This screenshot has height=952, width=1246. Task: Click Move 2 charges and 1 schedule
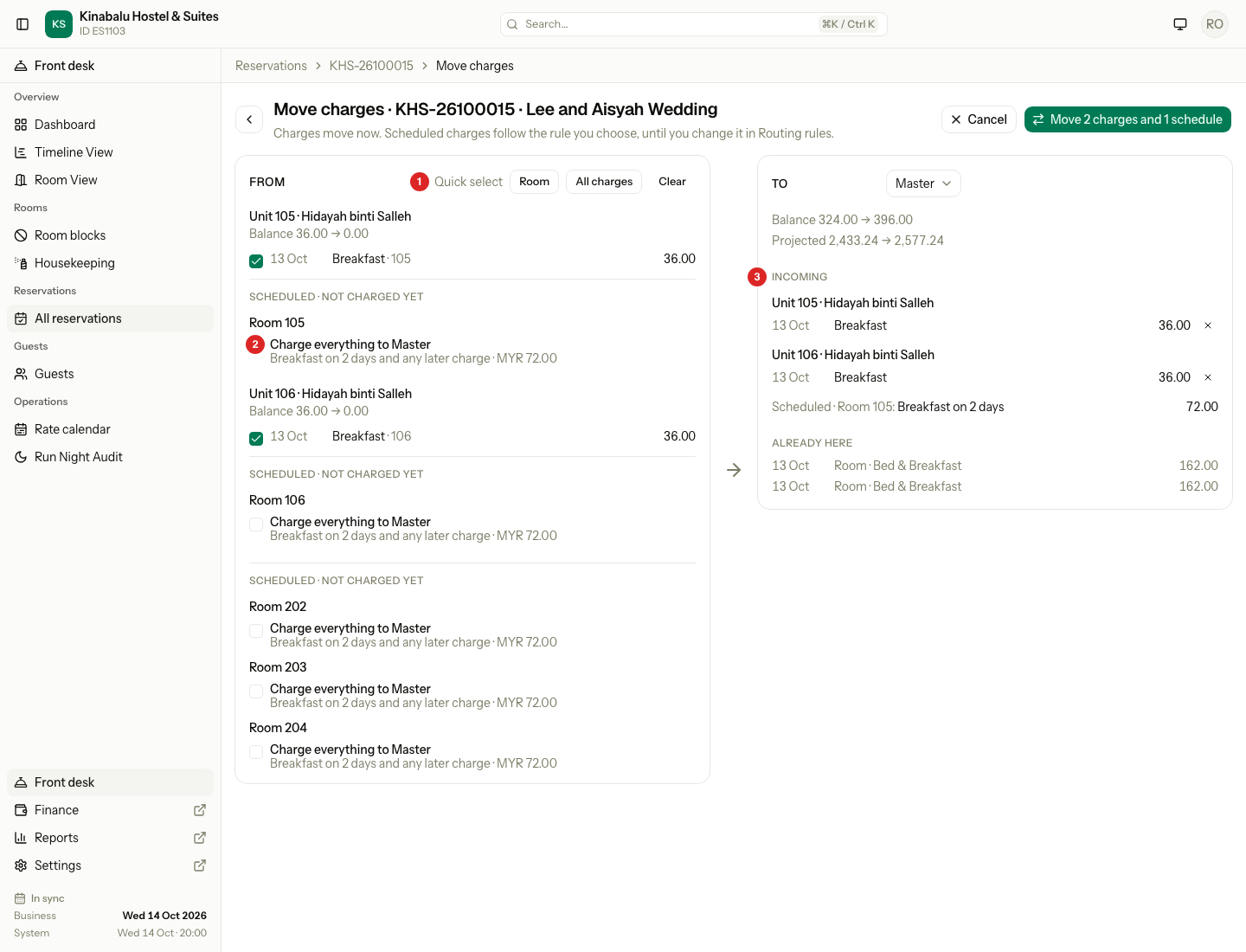tap(1127, 119)
